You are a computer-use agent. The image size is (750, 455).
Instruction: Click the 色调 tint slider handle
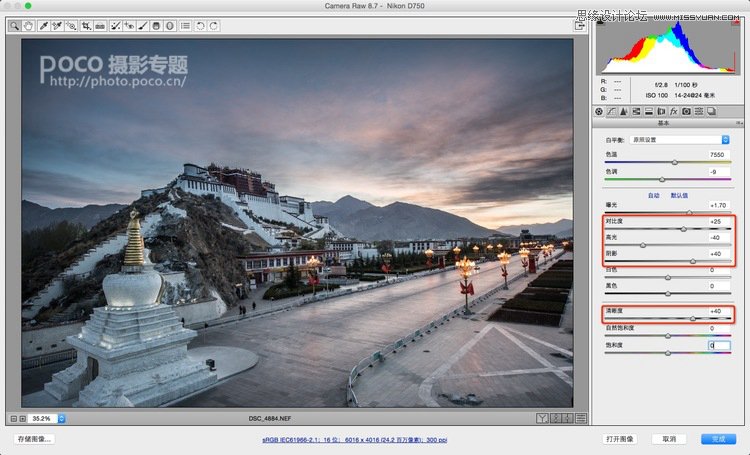pyautogui.click(x=662, y=179)
